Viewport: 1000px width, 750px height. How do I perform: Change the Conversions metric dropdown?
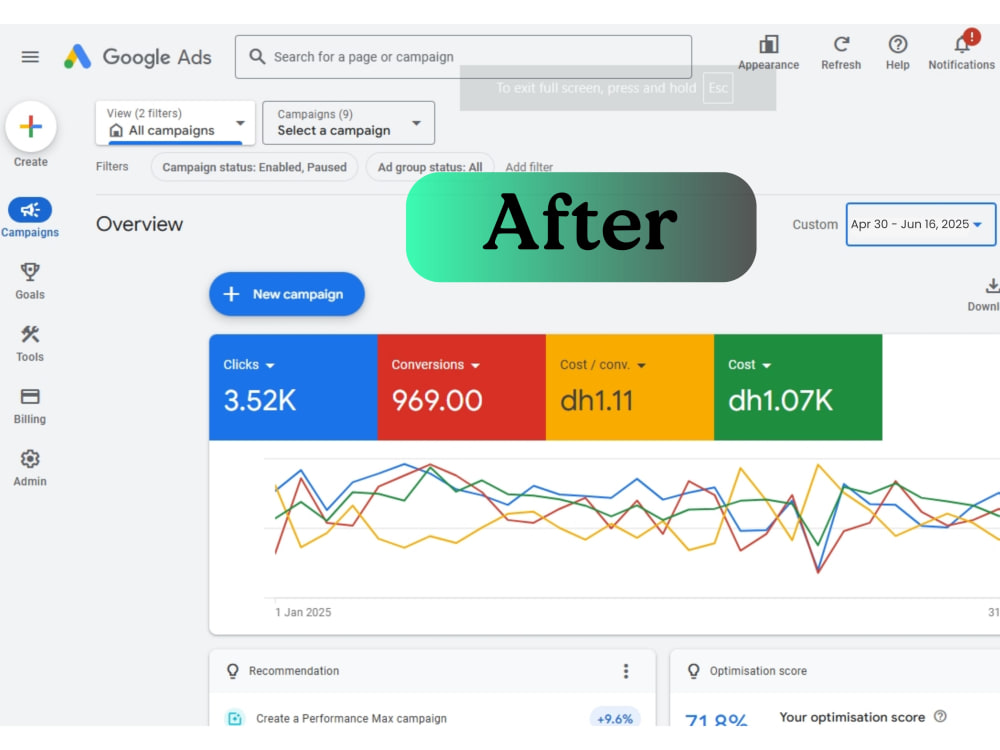tap(435, 365)
